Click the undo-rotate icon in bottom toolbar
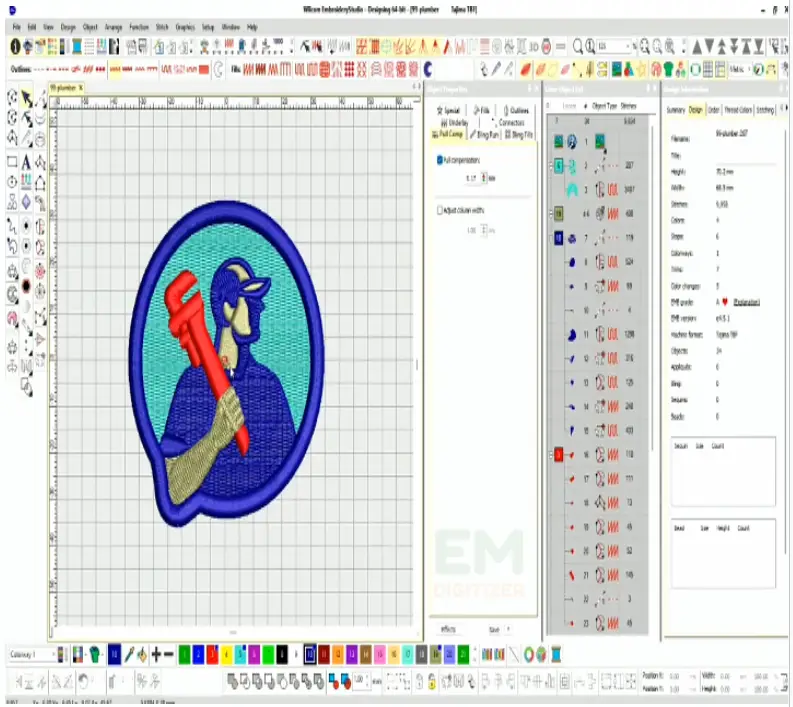 [84, 682]
